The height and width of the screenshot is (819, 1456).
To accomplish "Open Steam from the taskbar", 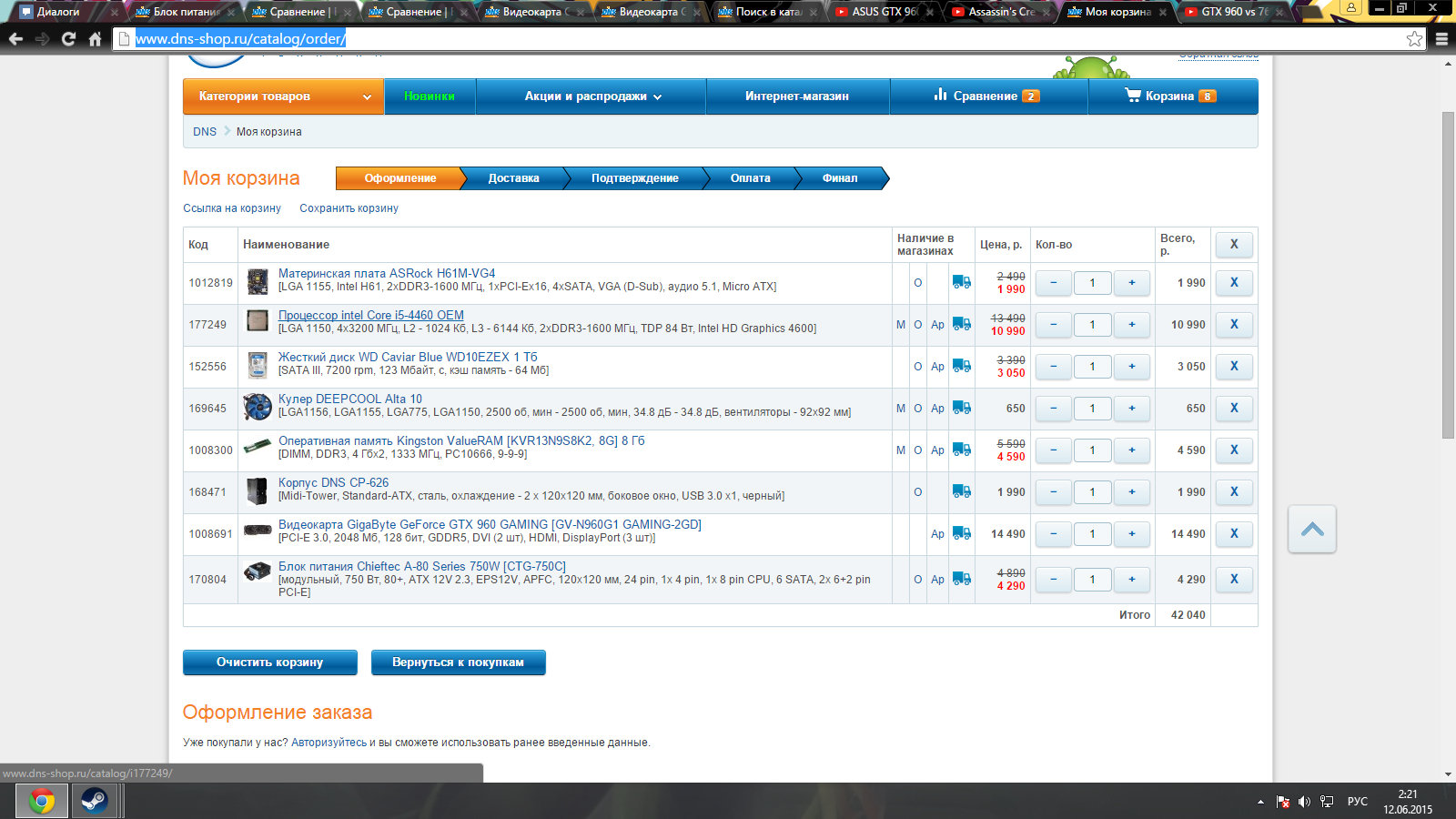I will click(x=95, y=801).
